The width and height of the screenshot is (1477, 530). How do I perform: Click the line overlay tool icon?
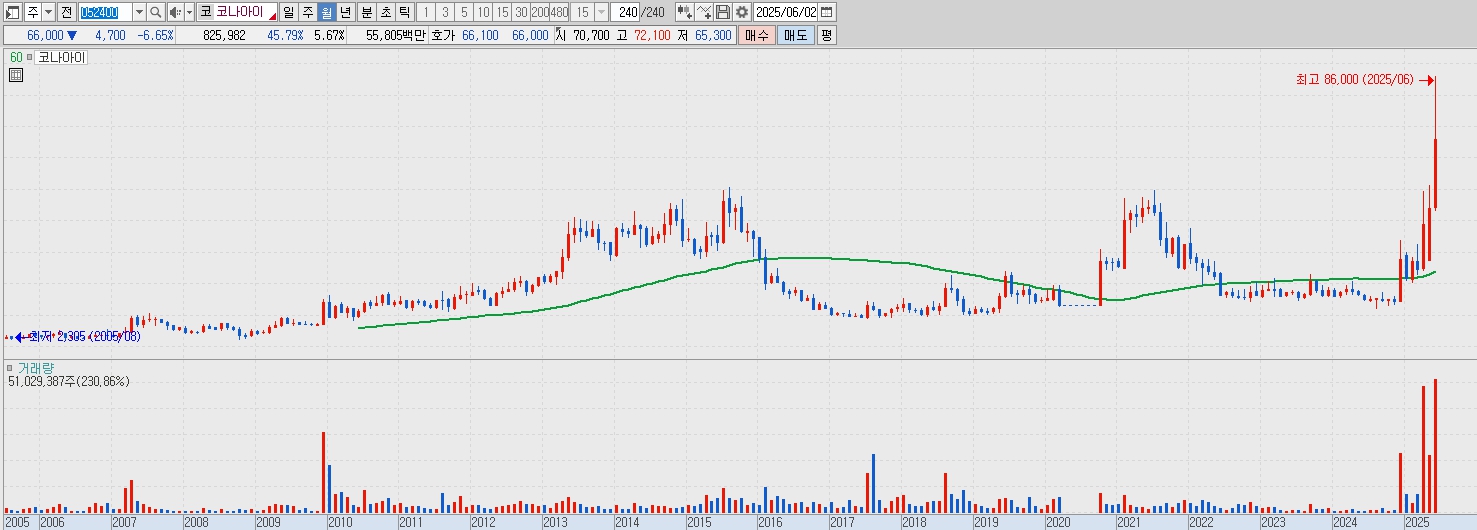coord(704,12)
